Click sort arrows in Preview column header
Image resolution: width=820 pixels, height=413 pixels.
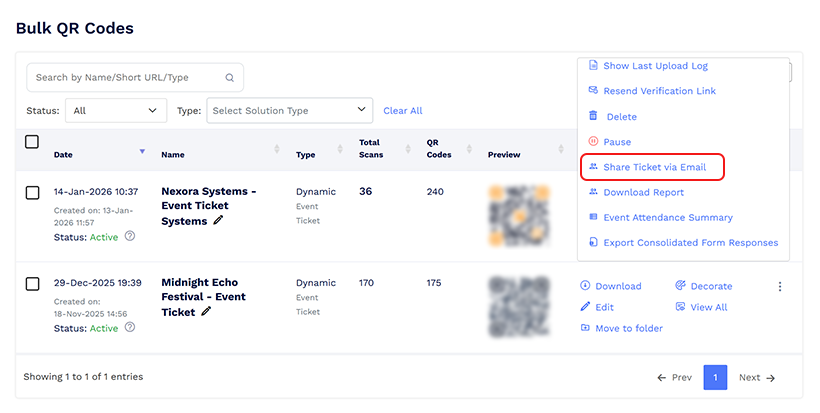click(561, 149)
